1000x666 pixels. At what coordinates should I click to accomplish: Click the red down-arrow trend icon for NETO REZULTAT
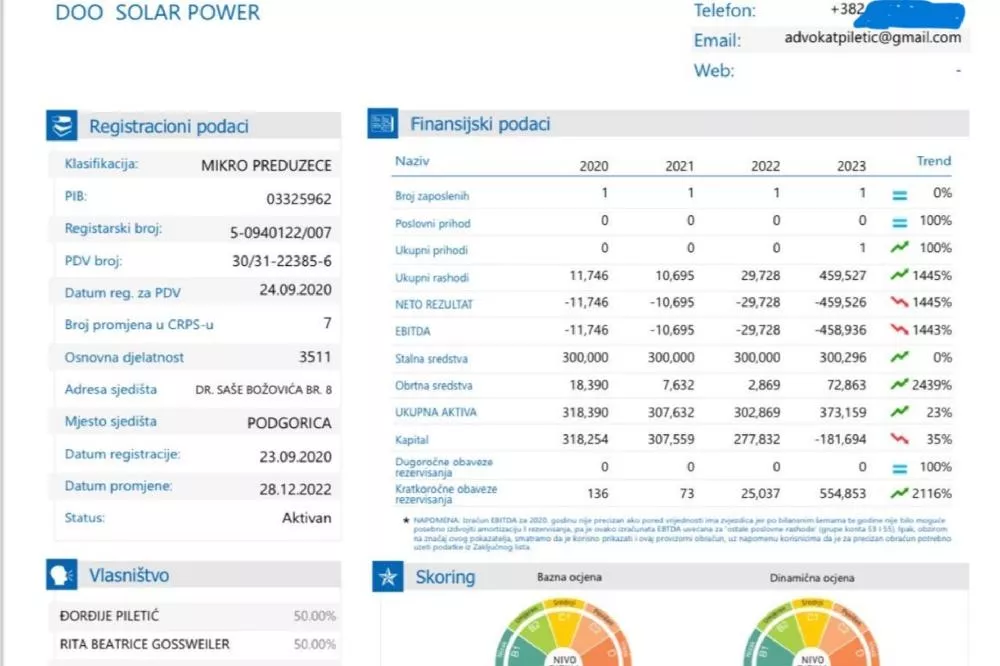[899, 302]
